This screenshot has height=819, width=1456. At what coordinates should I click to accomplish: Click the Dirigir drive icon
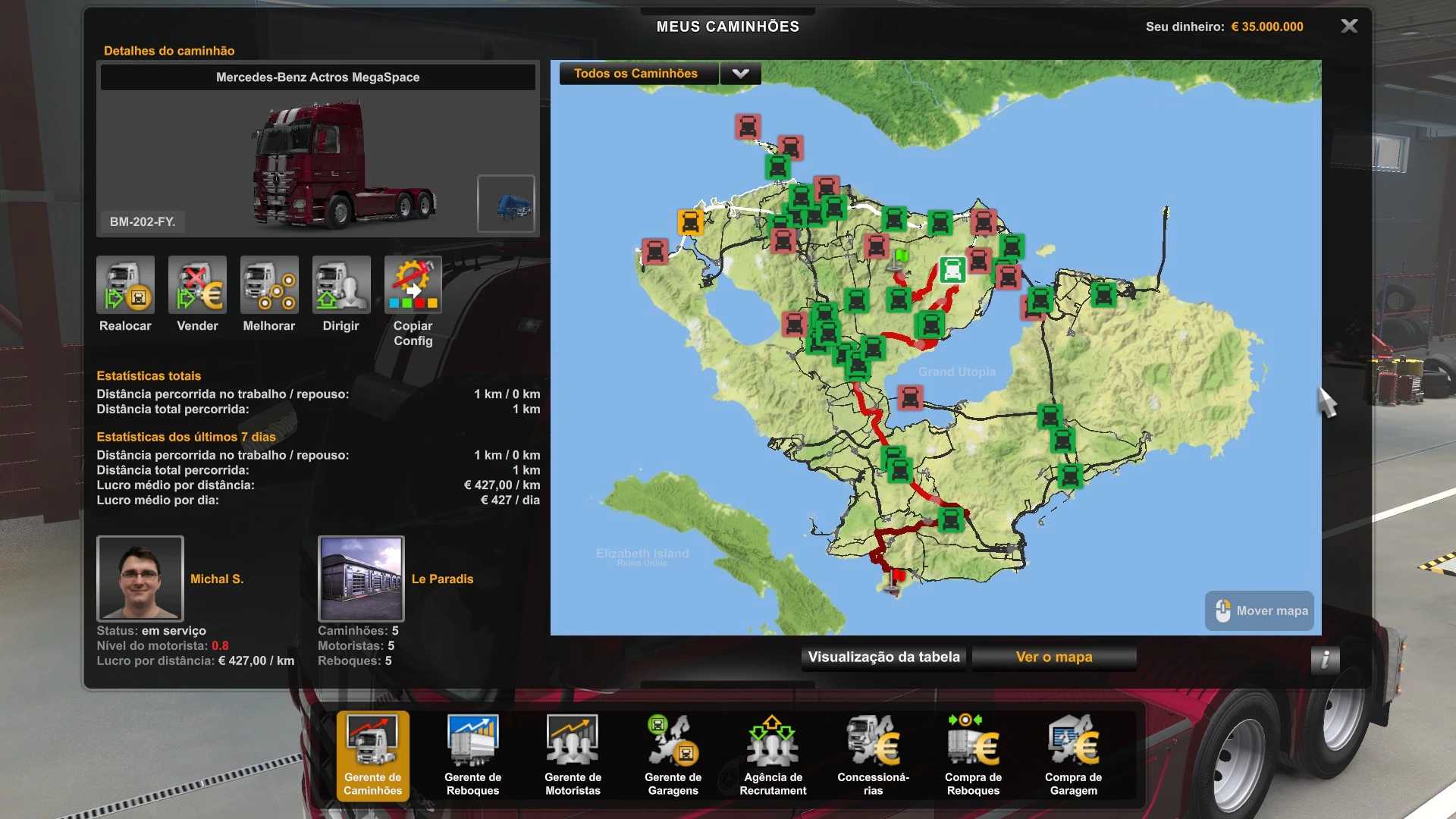[x=340, y=284]
